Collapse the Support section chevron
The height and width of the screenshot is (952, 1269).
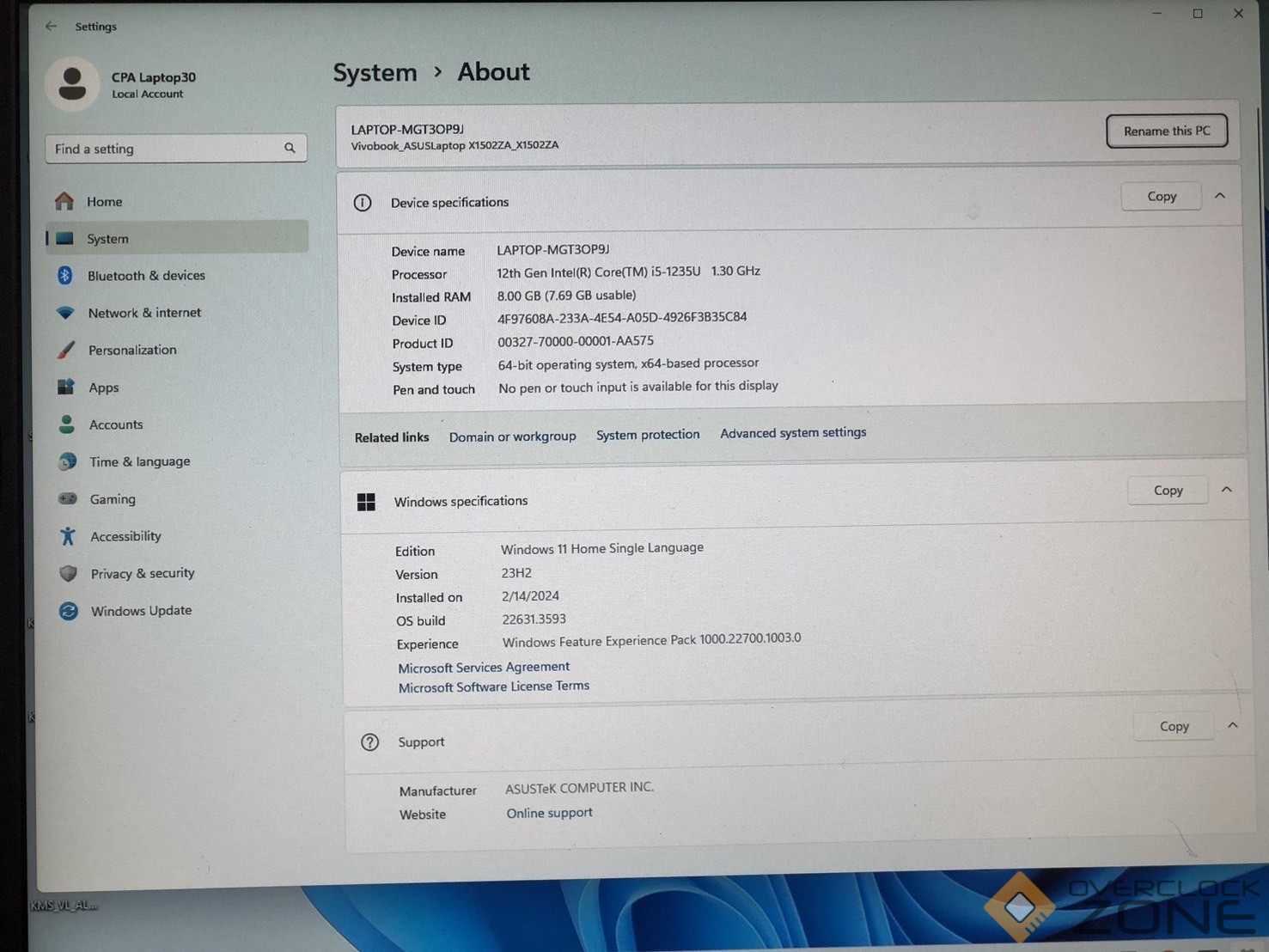pos(1232,725)
